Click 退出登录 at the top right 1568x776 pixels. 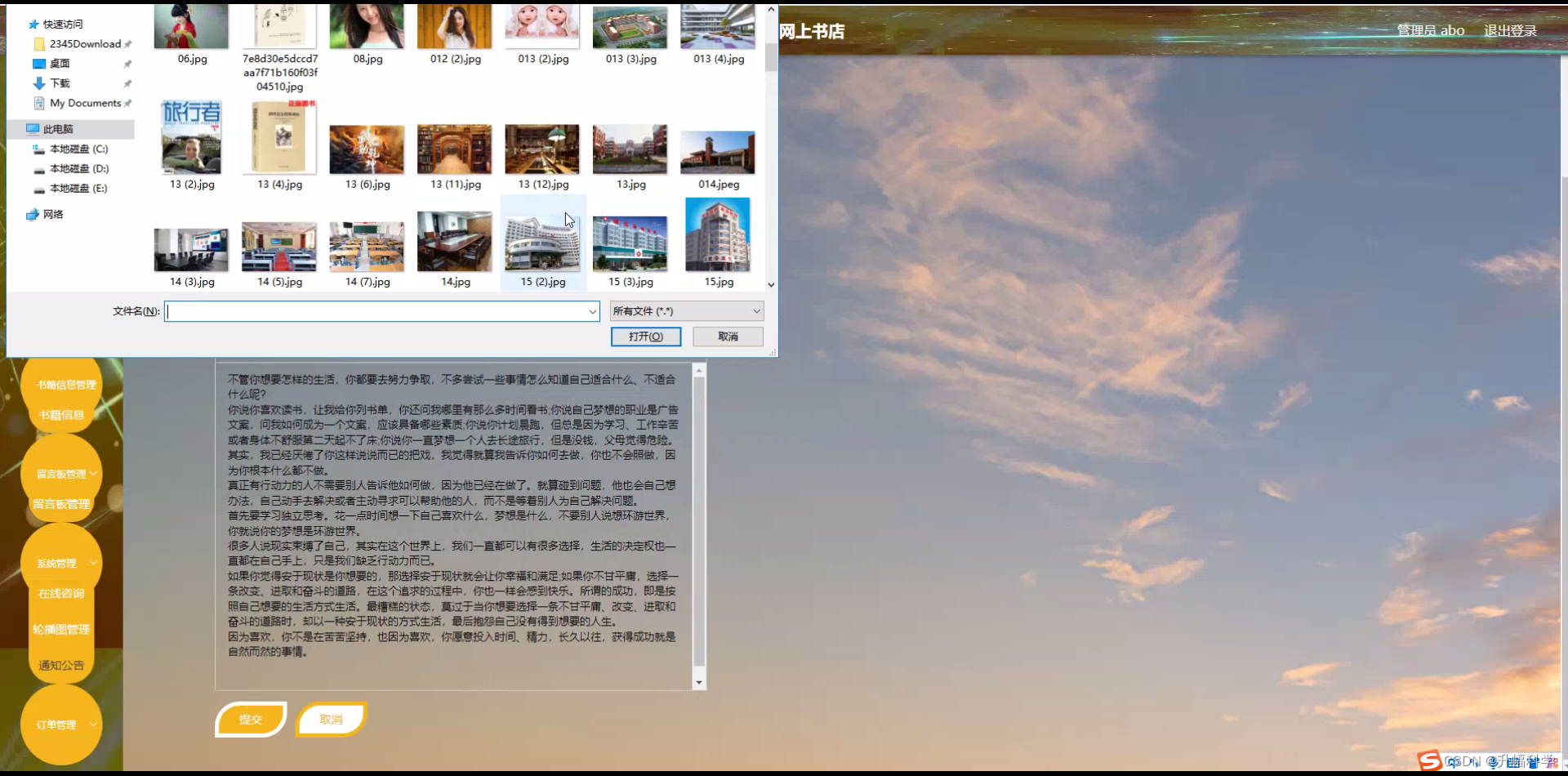(1510, 29)
